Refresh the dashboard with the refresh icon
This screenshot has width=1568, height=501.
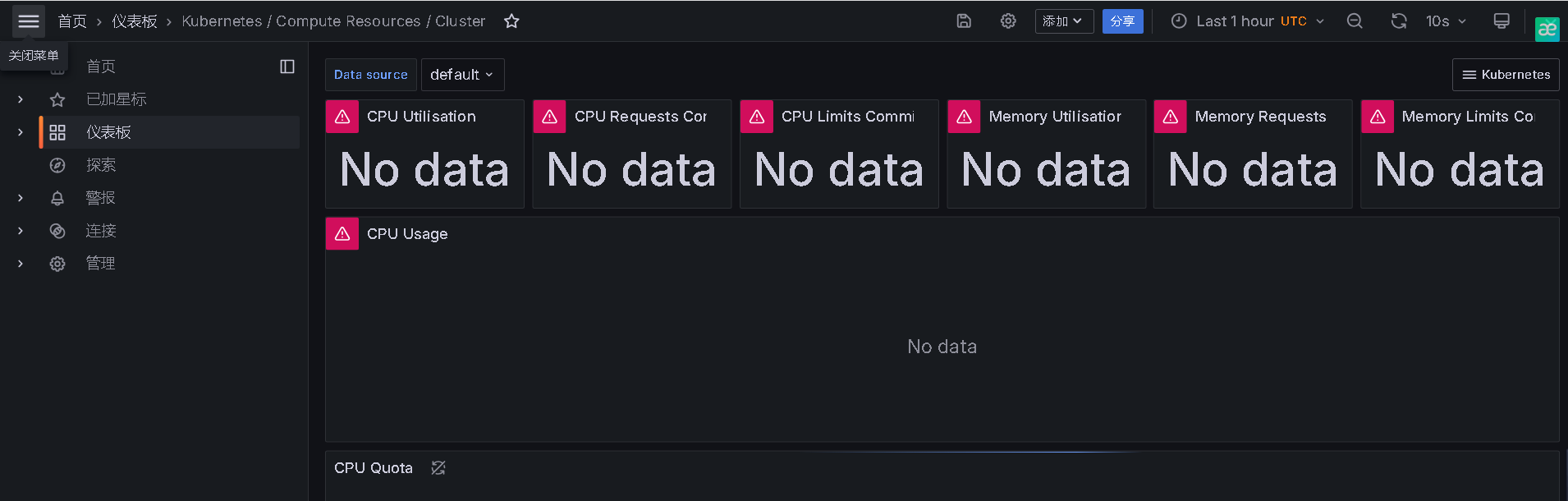[x=1399, y=21]
